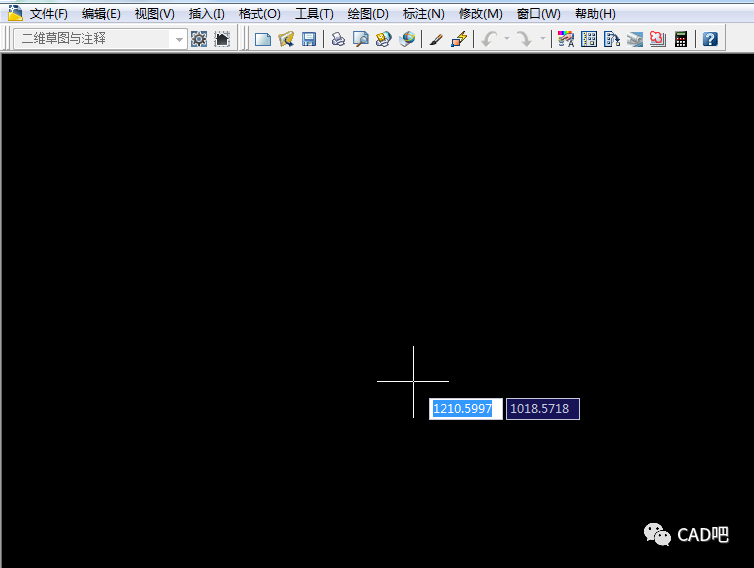Open the 修改(M) menu
The height and width of the screenshot is (568, 754).
coord(480,13)
